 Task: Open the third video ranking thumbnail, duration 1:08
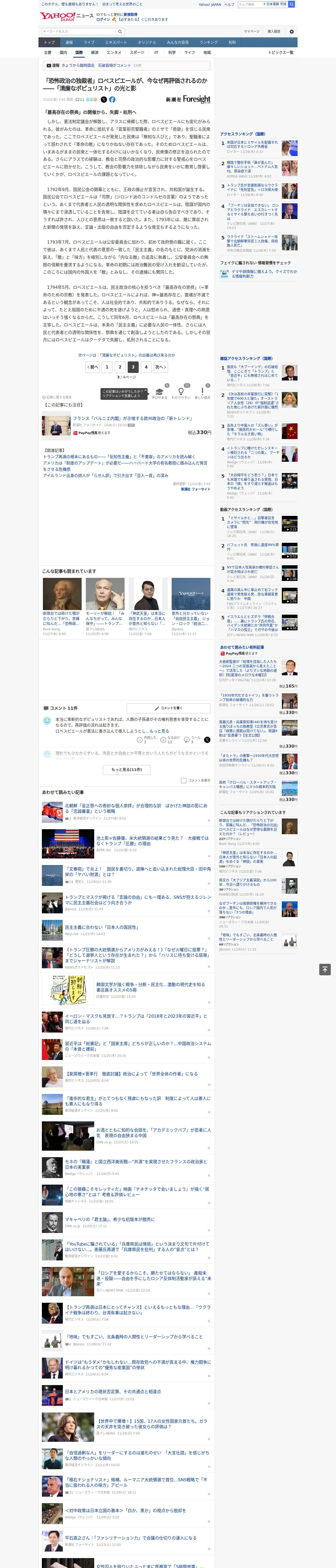290,573
